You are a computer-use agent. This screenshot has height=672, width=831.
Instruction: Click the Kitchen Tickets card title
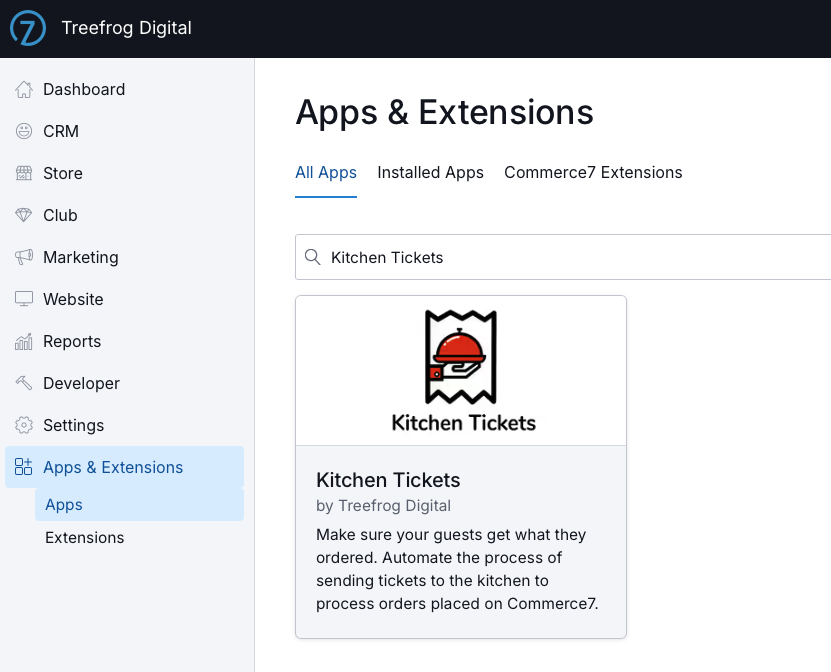[388, 480]
